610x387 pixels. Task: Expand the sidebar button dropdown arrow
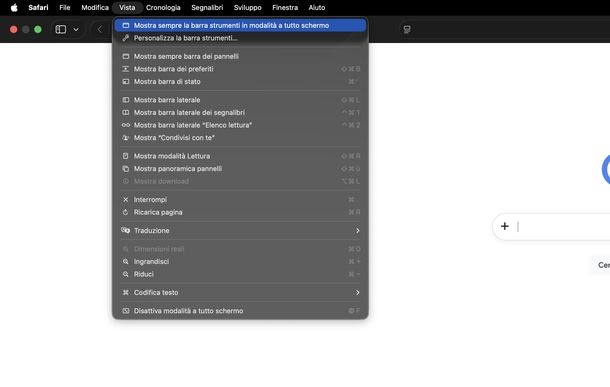tap(76, 30)
